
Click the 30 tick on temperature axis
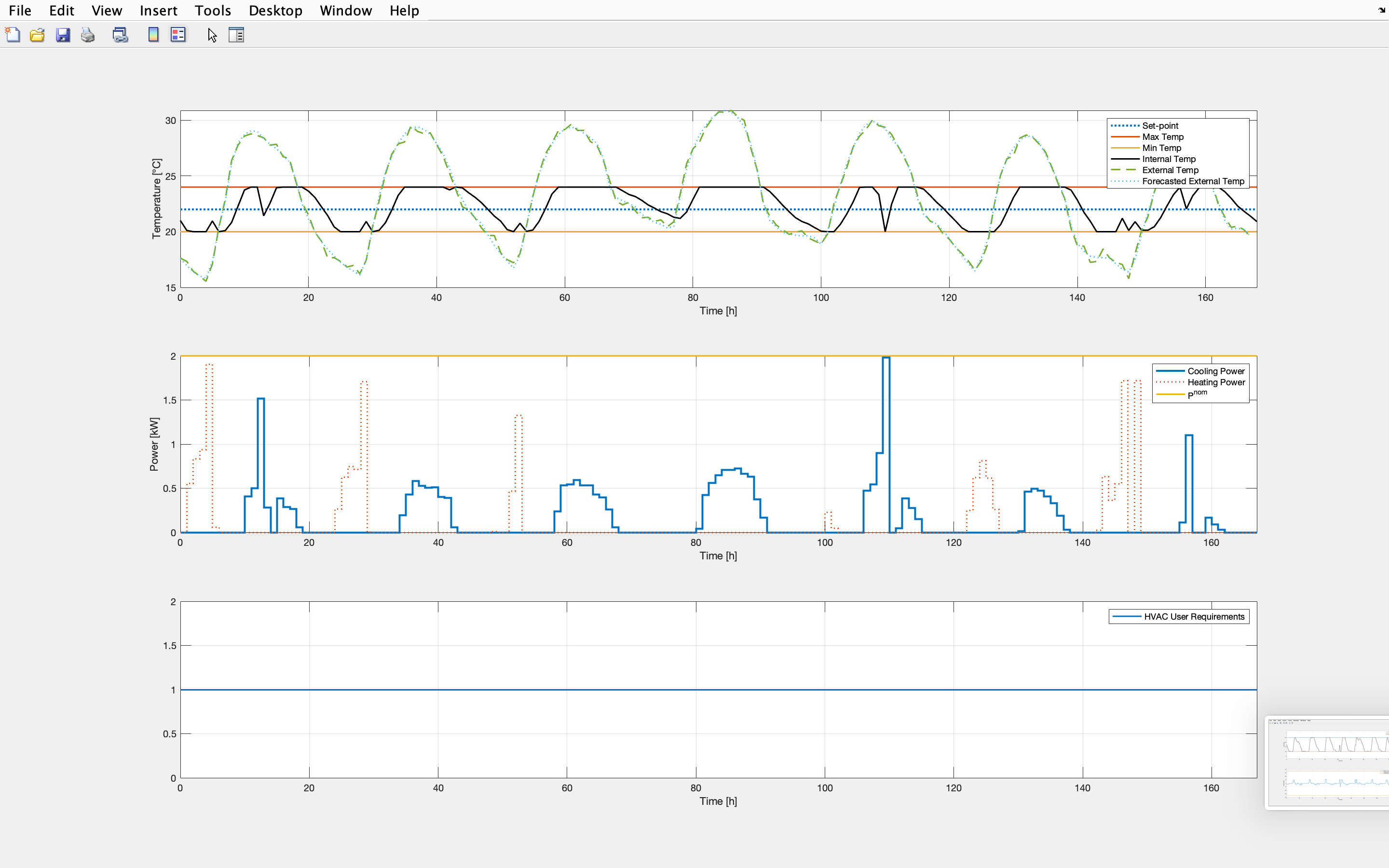click(x=170, y=121)
